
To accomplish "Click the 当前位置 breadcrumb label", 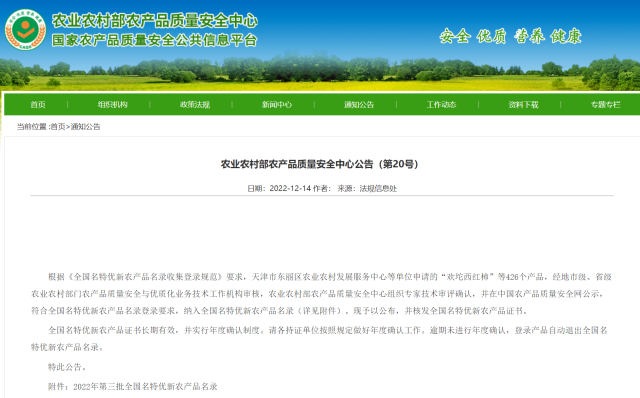I will pyautogui.click(x=31, y=127).
